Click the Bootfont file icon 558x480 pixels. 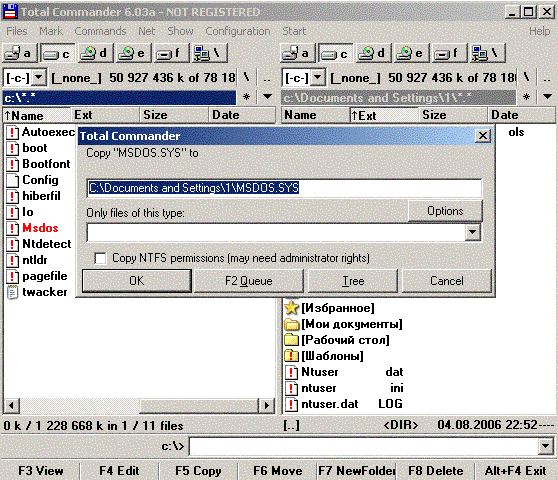tap(12, 164)
